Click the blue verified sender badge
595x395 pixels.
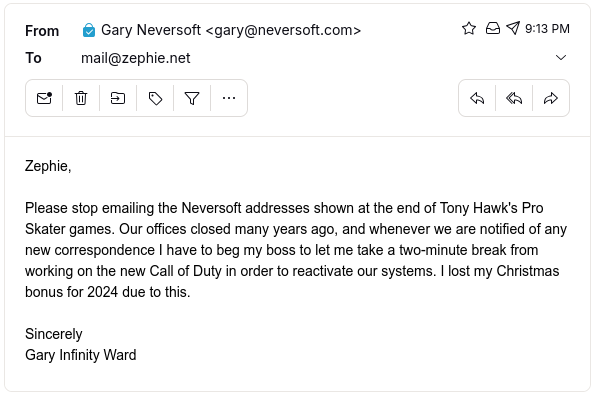(89, 30)
